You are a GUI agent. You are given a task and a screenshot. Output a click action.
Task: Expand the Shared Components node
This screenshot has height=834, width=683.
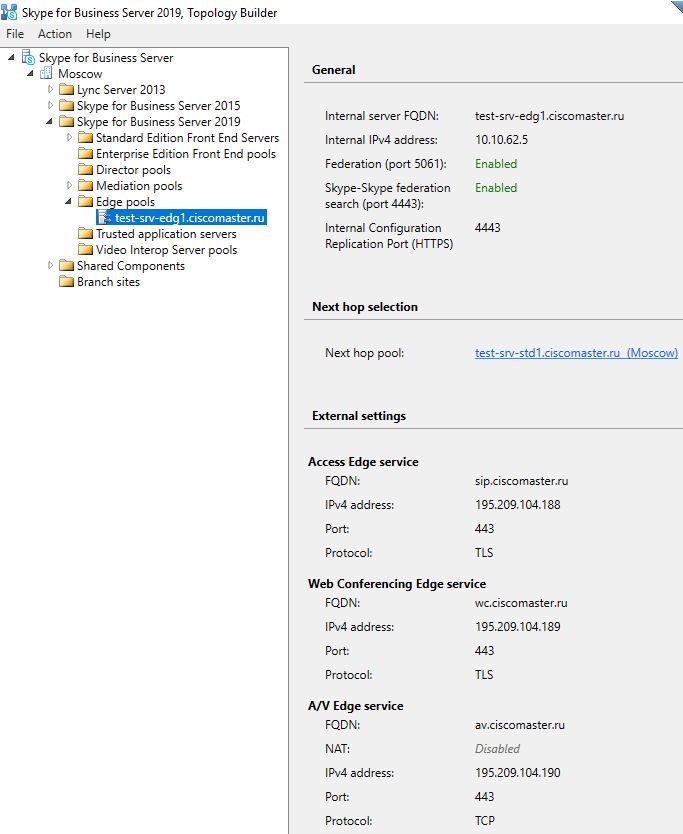tap(51, 265)
